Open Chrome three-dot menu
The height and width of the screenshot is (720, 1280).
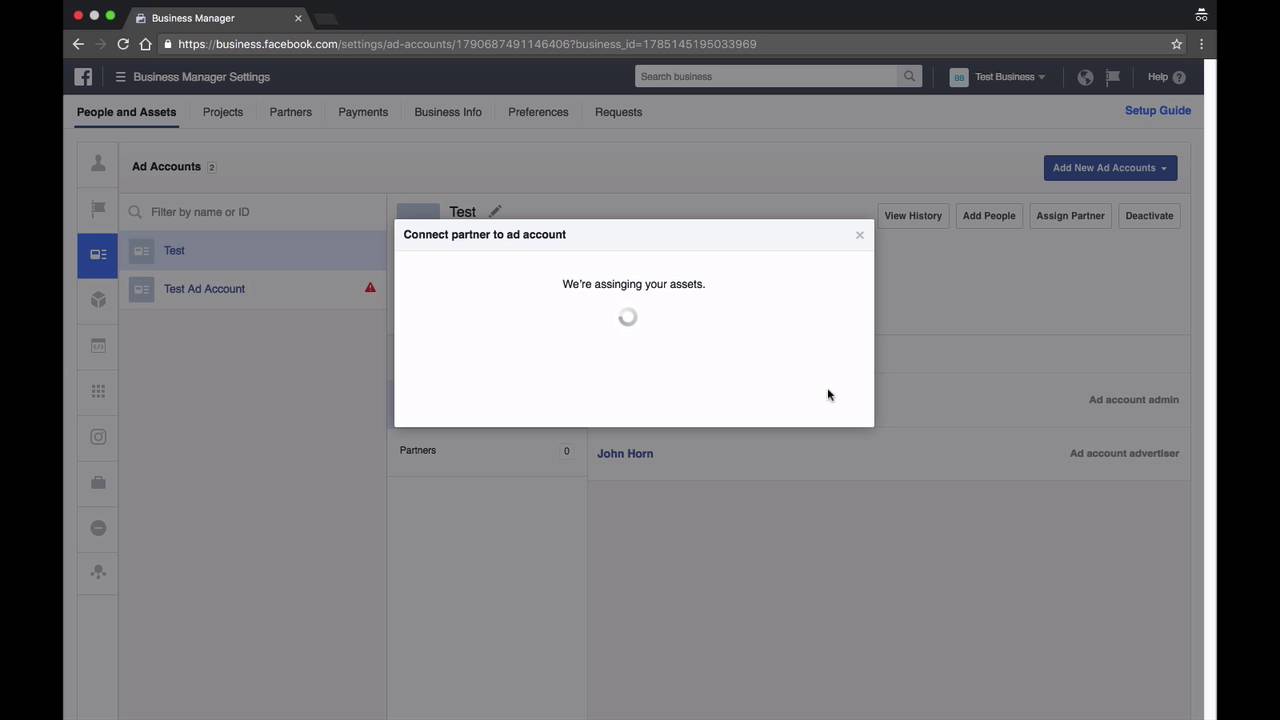[1201, 44]
